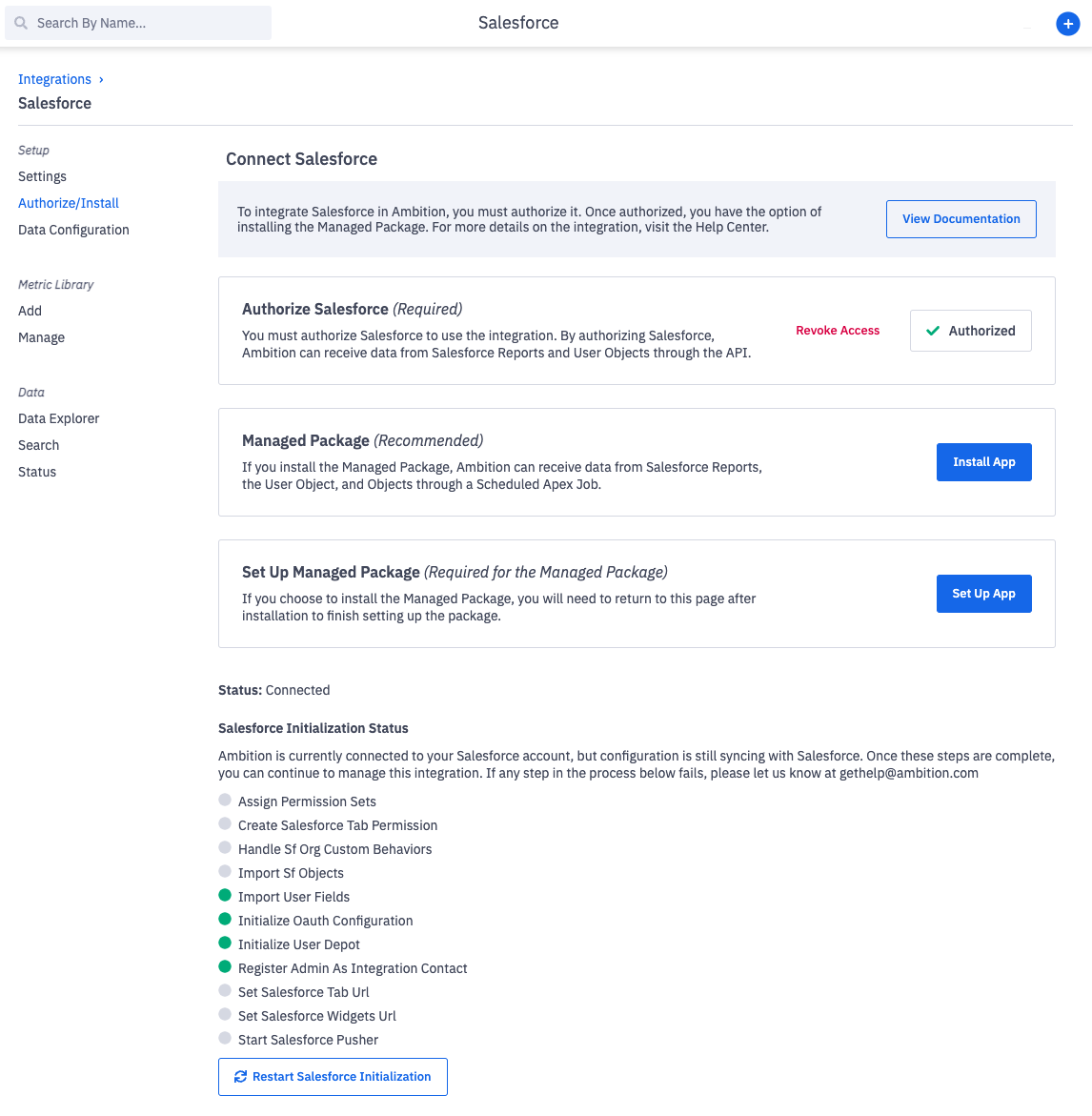1092x1116 pixels.
Task: Click the search magnifier icon
Action: coord(20,22)
